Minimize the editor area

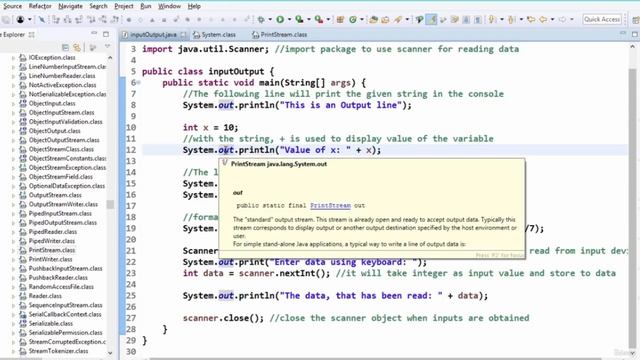tap(623, 33)
